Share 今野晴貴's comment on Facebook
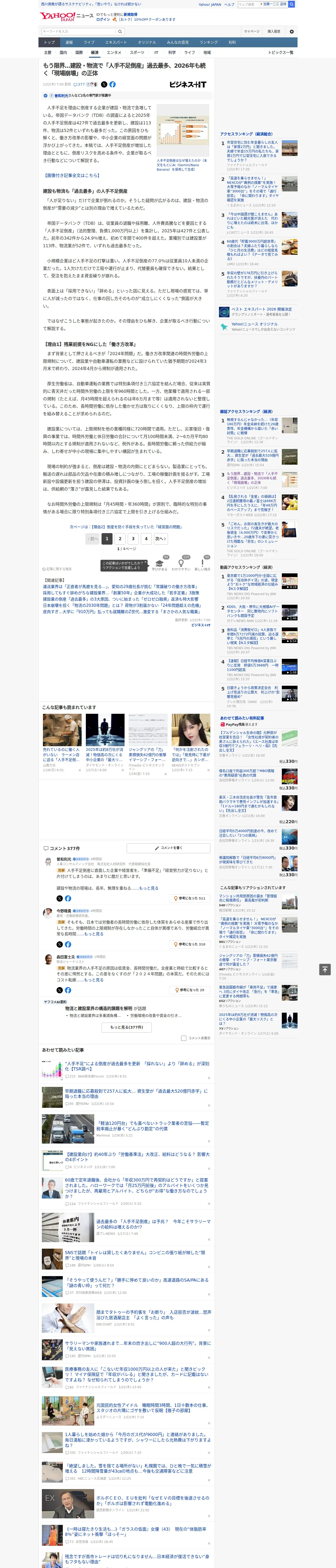This screenshot has height=1568, width=336. pyautogui.click(x=68, y=945)
